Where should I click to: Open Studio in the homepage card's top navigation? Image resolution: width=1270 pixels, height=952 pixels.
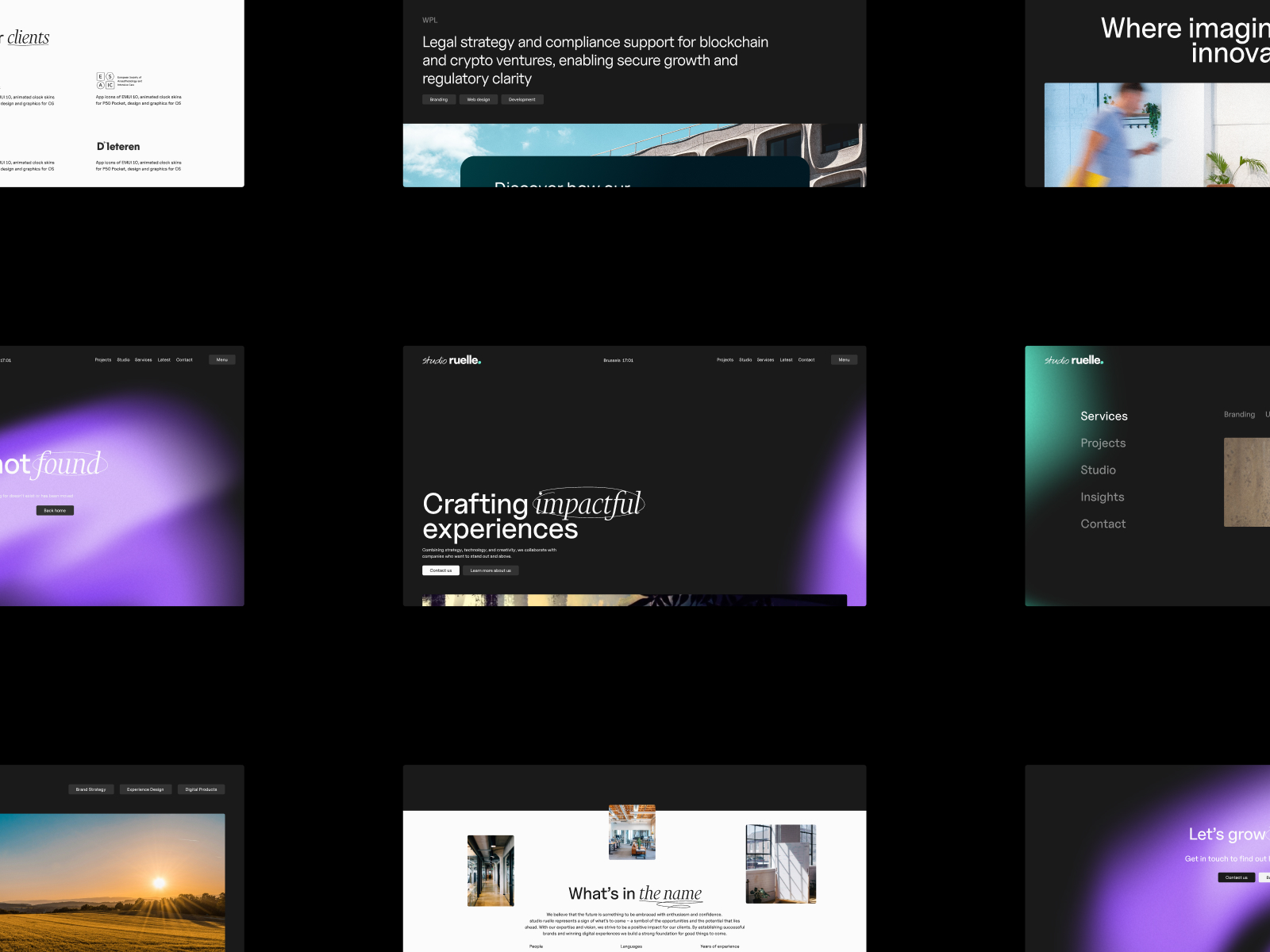coord(745,360)
